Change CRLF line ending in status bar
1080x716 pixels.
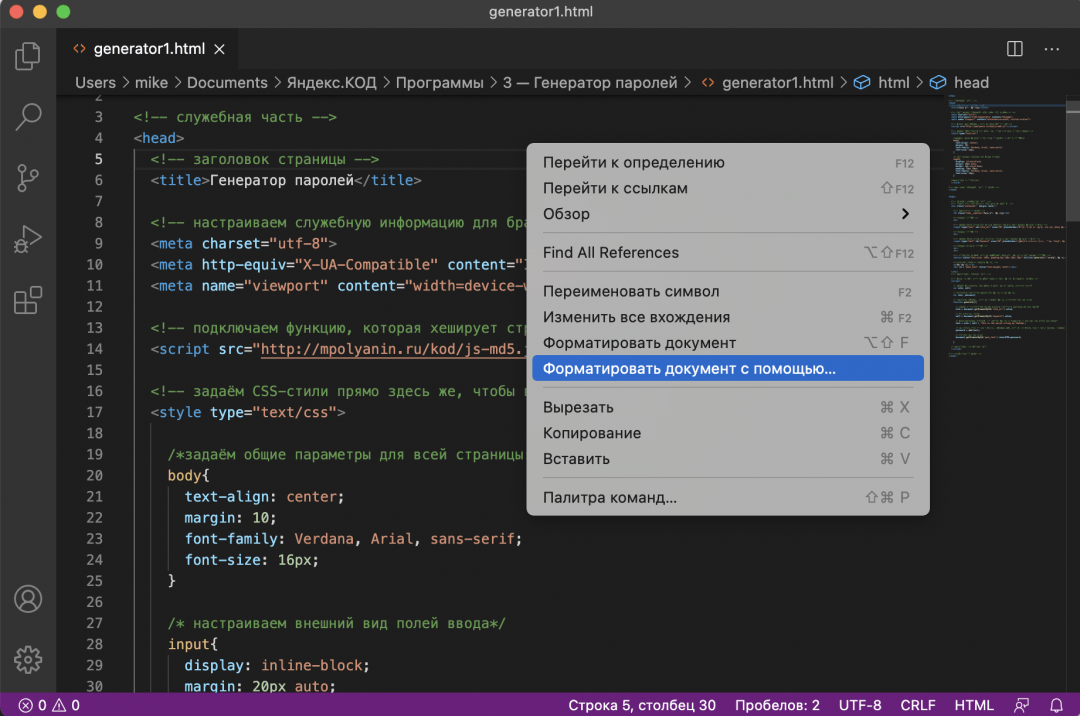[x=917, y=705]
